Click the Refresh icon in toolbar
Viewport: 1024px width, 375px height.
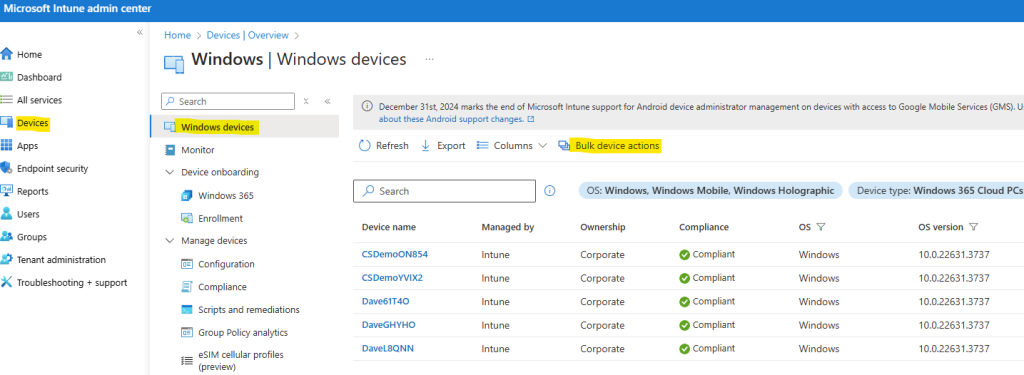(364, 146)
